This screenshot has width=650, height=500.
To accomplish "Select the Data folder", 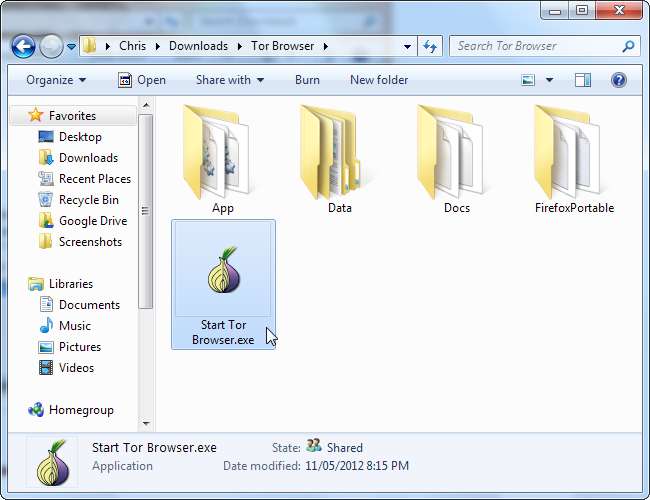I will 340,160.
